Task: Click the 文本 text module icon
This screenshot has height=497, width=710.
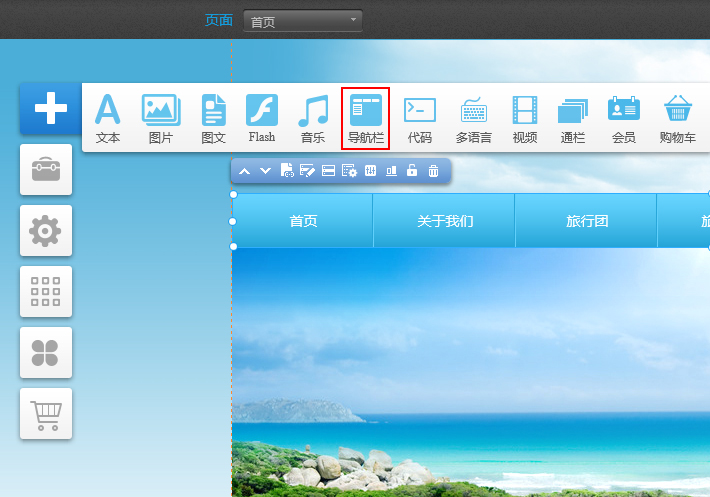Action: (107, 118)
